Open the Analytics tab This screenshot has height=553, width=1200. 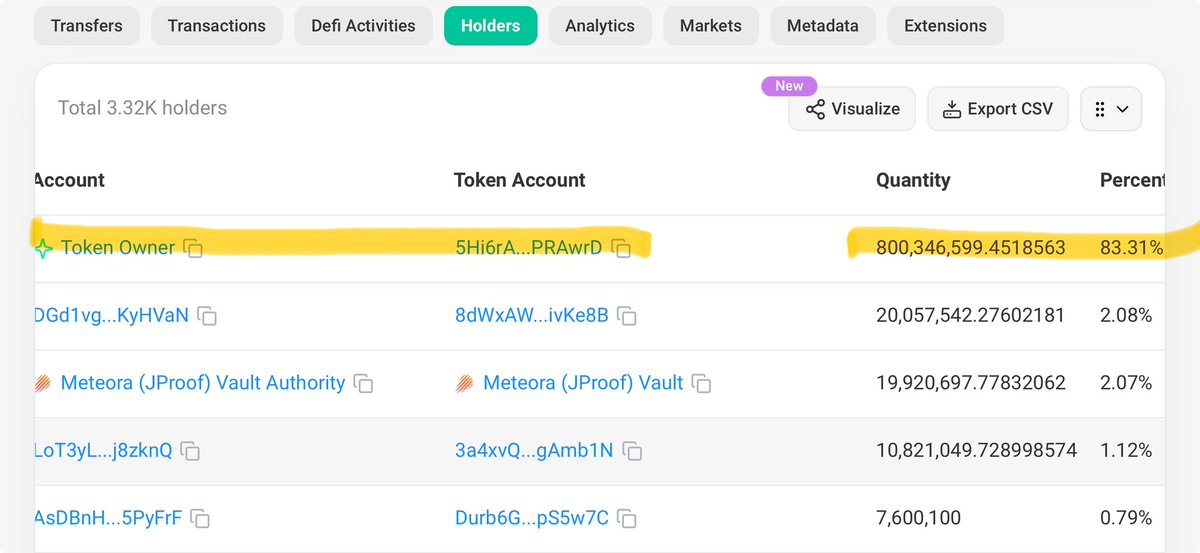600,26
